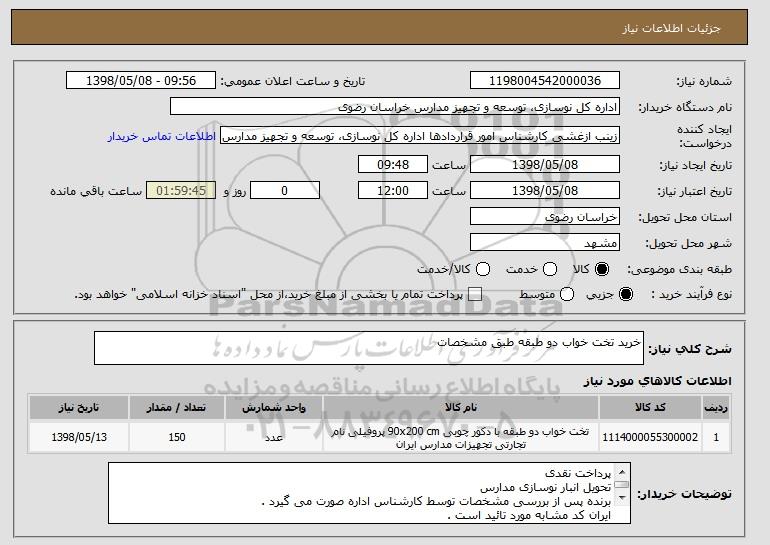Click the تعداد / مقدار column header
This screenshot has width=770, height=545.
pyautogui.click(x=176, y=408)
